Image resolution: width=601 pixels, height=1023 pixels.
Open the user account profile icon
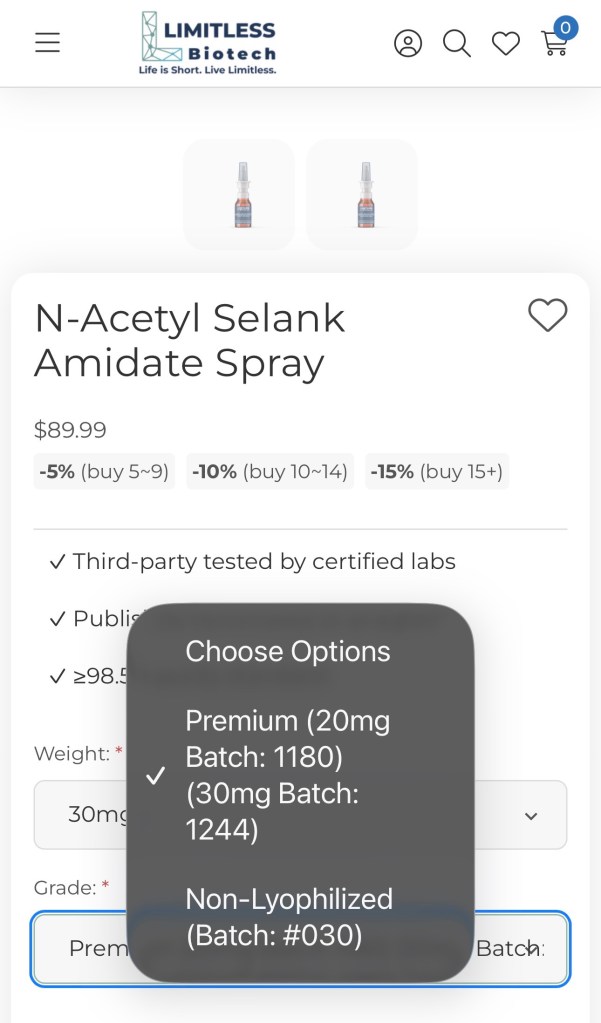(x=408, y=43)
